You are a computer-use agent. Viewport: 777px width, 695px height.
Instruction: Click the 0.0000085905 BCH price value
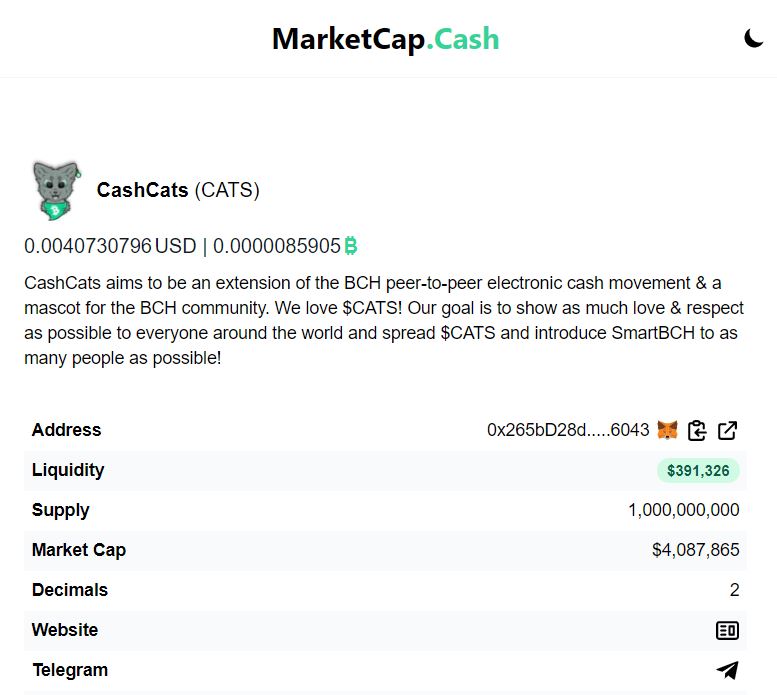pyautogui.click(x=277, y=246)
